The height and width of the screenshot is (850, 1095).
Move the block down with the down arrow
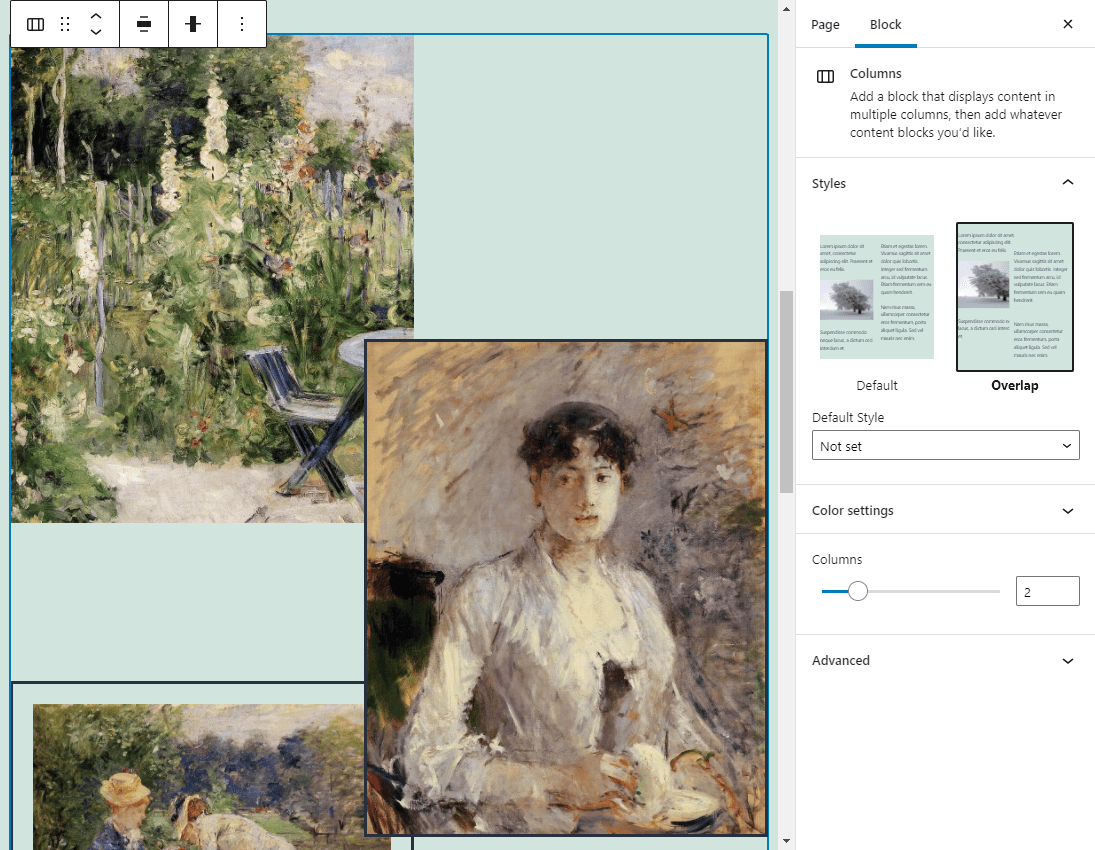click(x=96, y=33)
